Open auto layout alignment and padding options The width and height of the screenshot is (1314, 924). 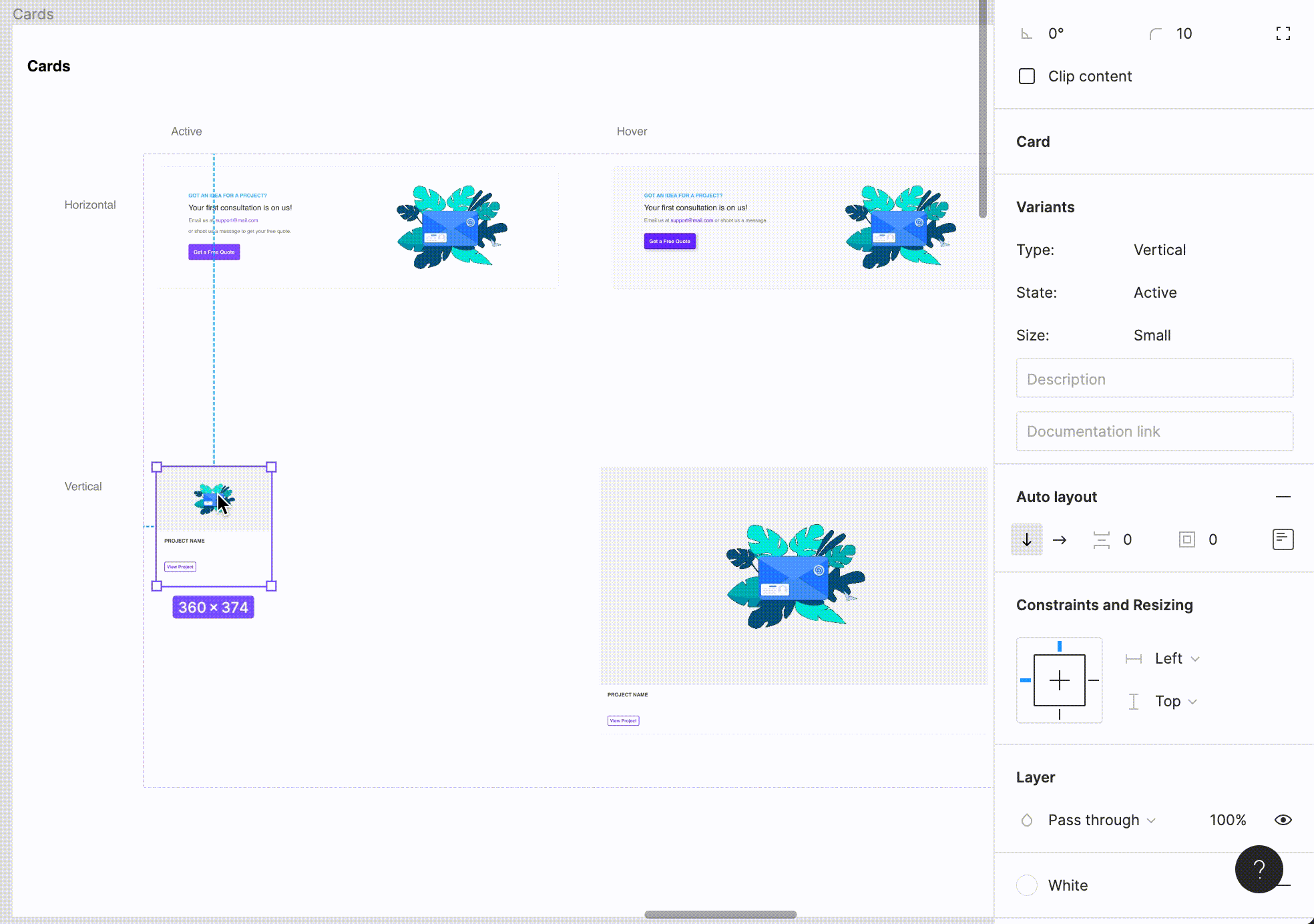[1283, 539]
